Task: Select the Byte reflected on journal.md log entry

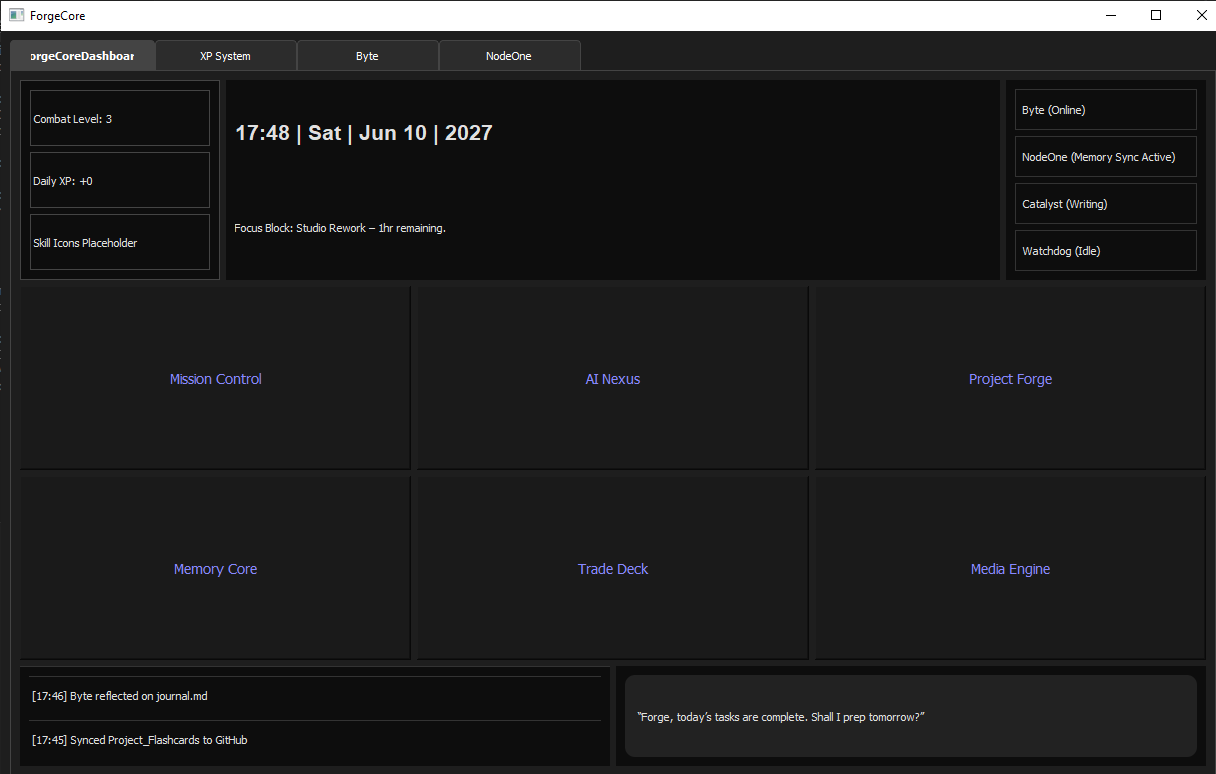Action: (x=315, y=696)
